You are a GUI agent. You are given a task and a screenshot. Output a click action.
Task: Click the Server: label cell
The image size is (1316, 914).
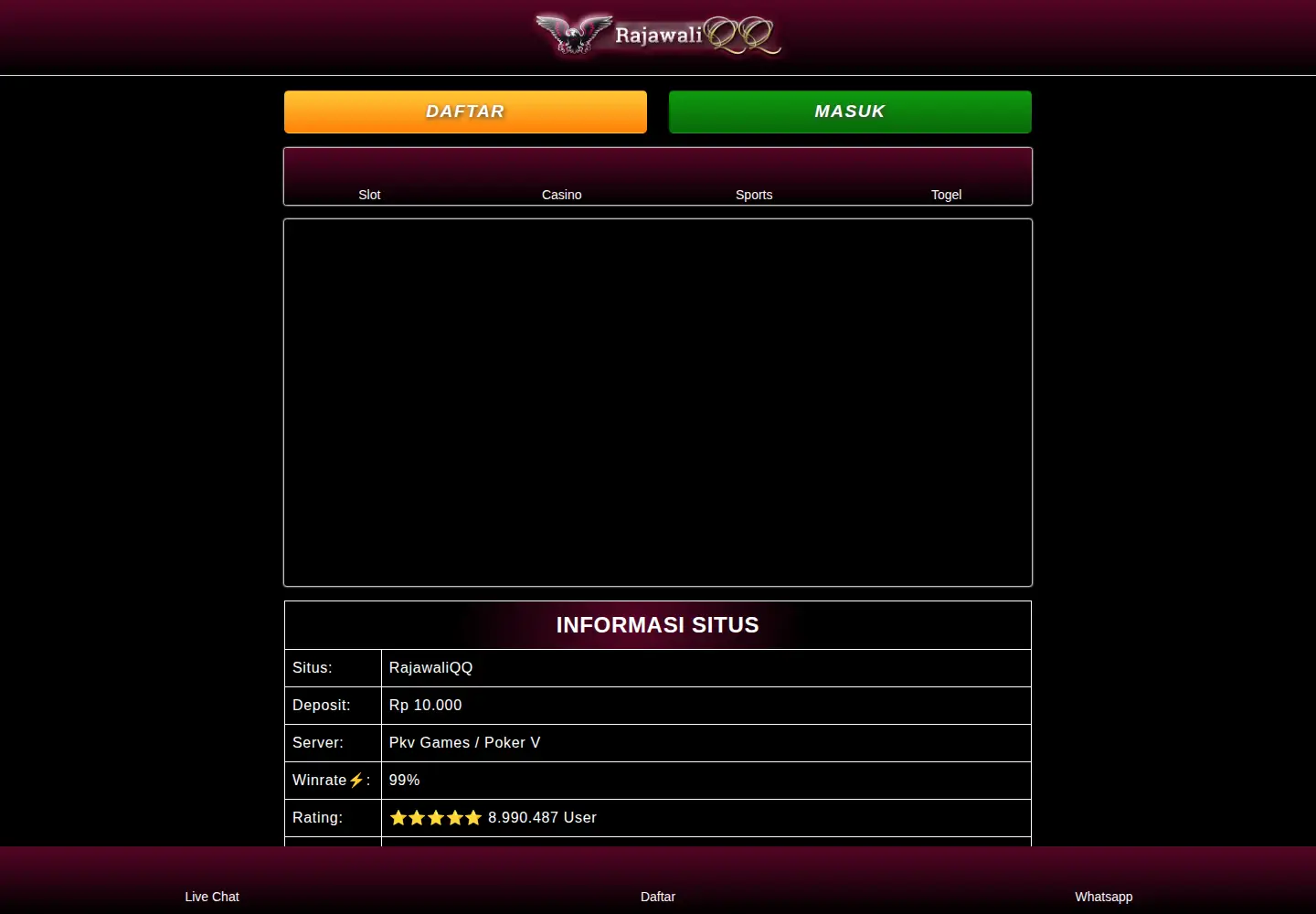click(x=333, y=743)
